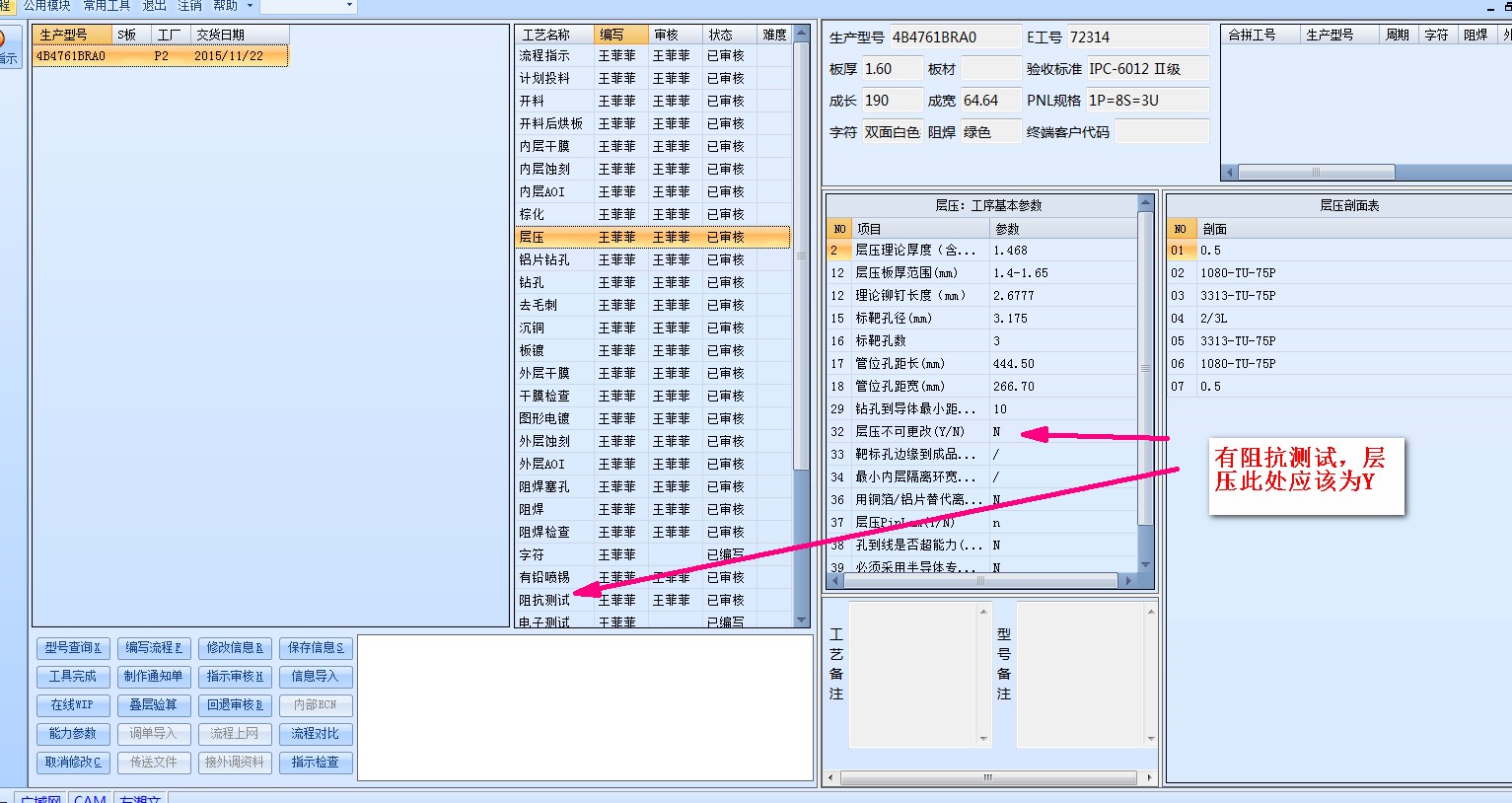
Task: Click the 能力参数 button
Action: pos(73,734)
